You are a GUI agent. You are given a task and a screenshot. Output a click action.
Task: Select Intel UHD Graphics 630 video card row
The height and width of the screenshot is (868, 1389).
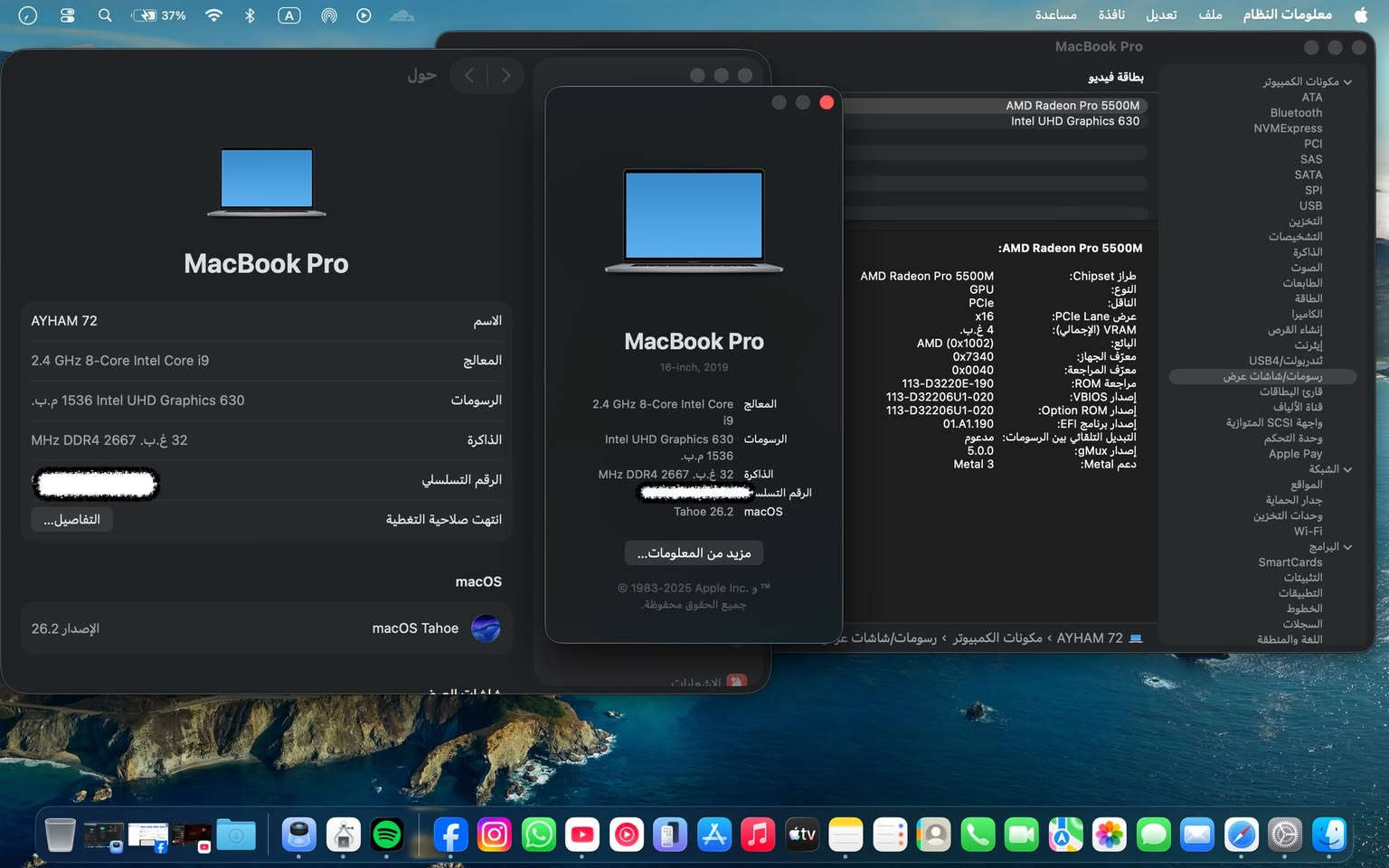1074,121
